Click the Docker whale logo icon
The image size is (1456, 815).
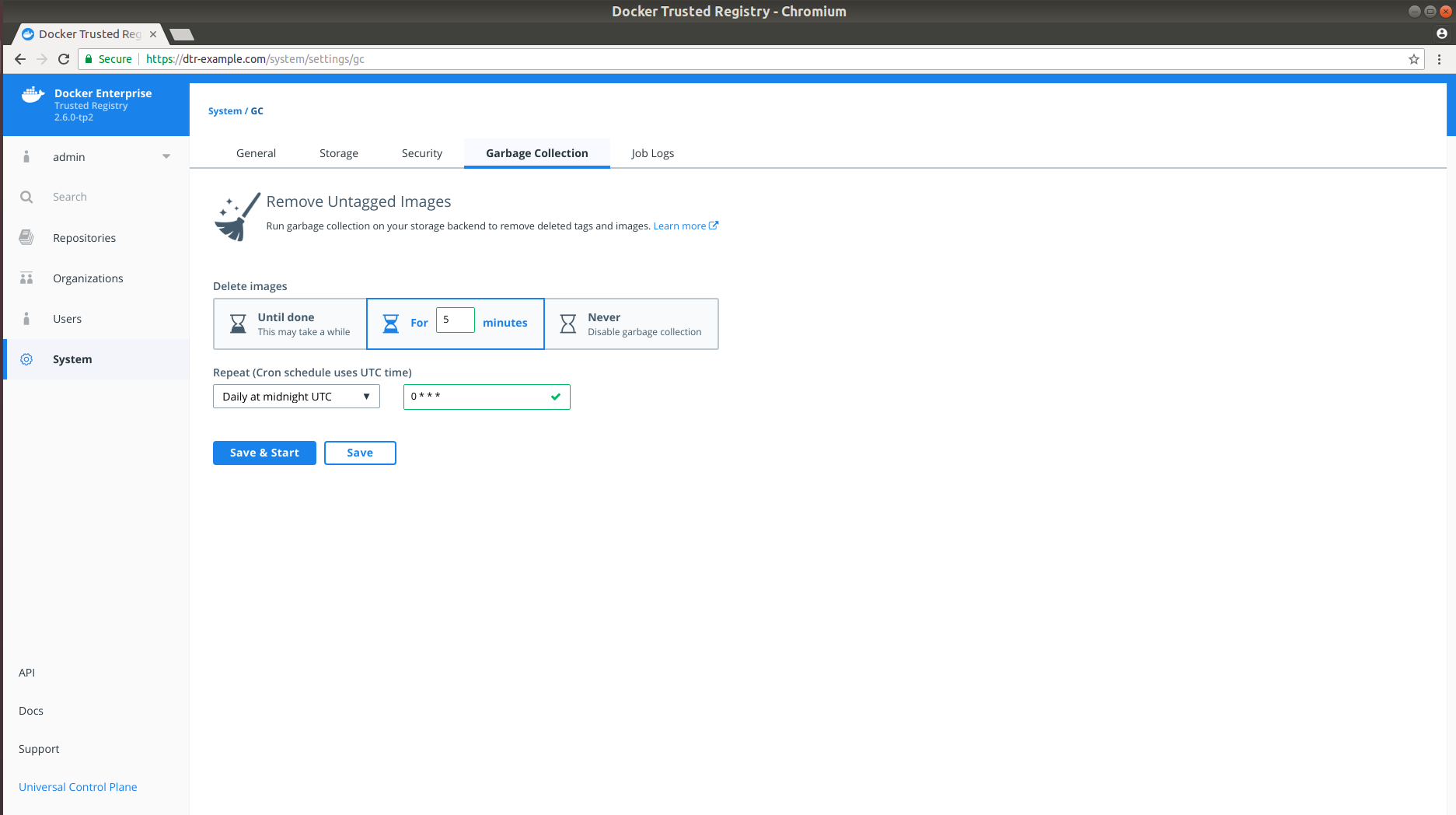pyautogui.click(x=33, y=95)
